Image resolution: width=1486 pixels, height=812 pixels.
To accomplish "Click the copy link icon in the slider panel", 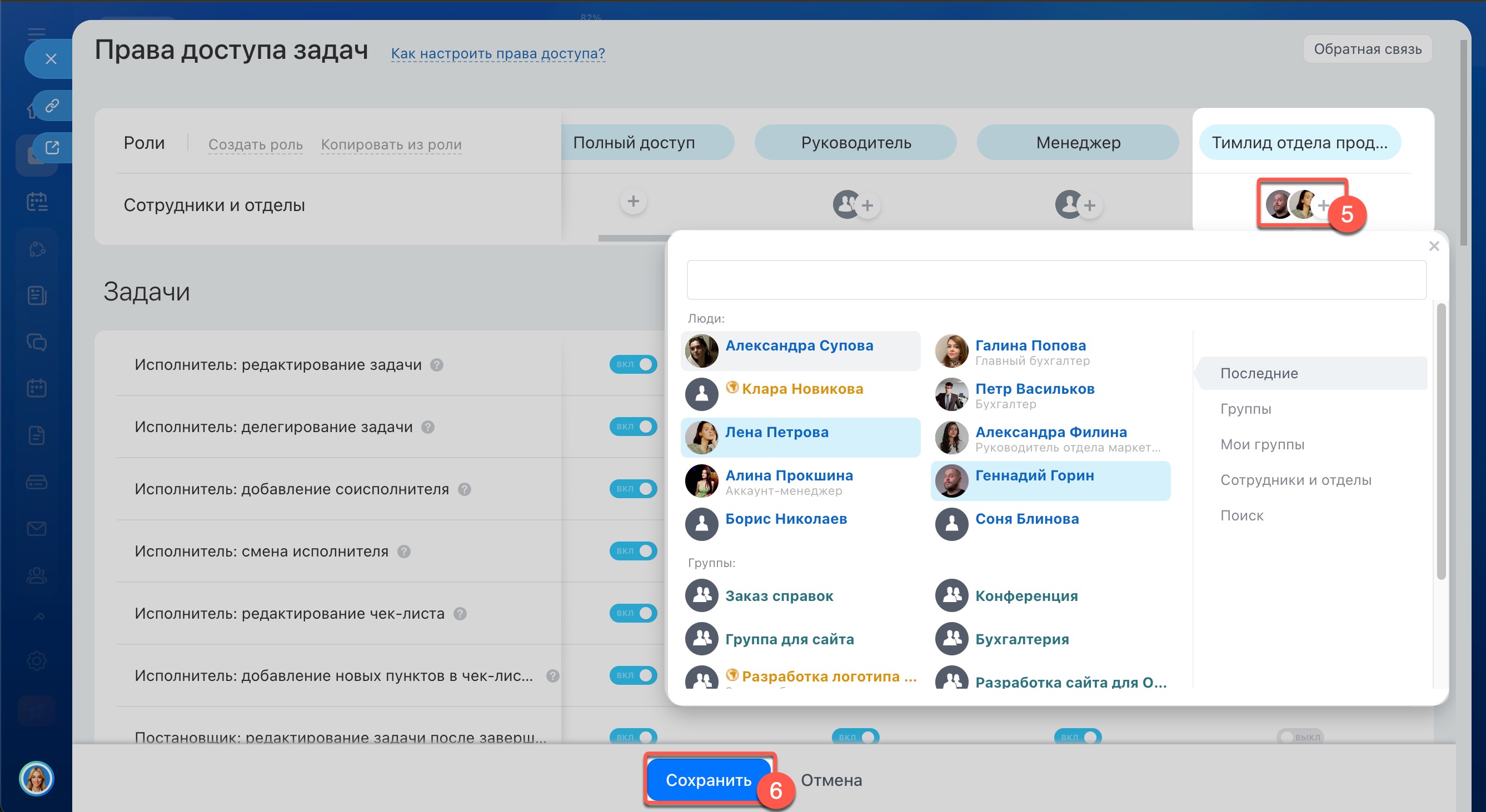I will point(52,106).
